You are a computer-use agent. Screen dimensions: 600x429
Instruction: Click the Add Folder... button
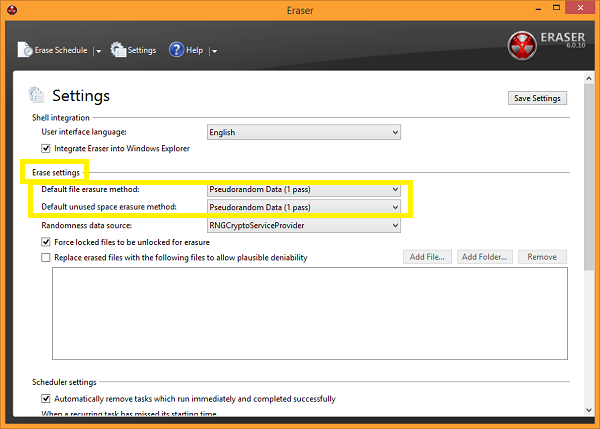(484, 257)
